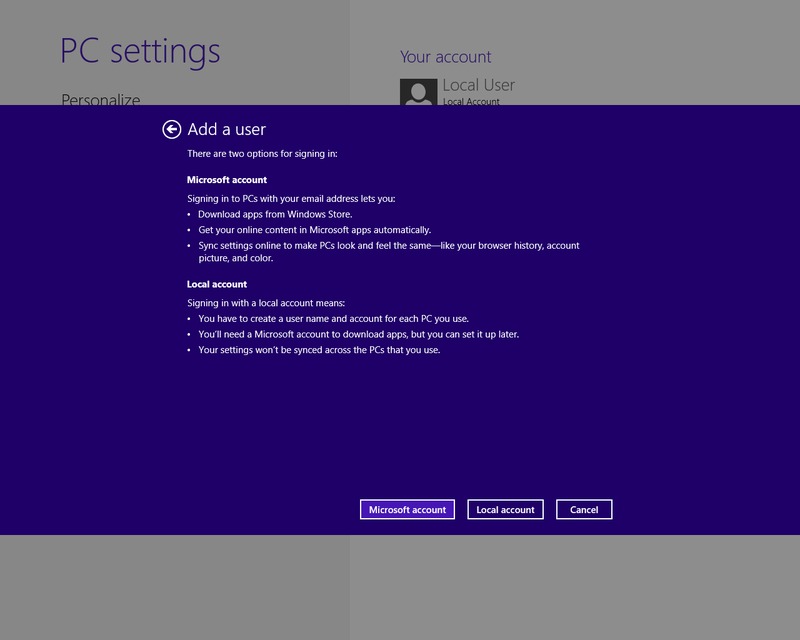800x640 pixels.
Task: Click the Your account heading
Action: coord(446,57)
